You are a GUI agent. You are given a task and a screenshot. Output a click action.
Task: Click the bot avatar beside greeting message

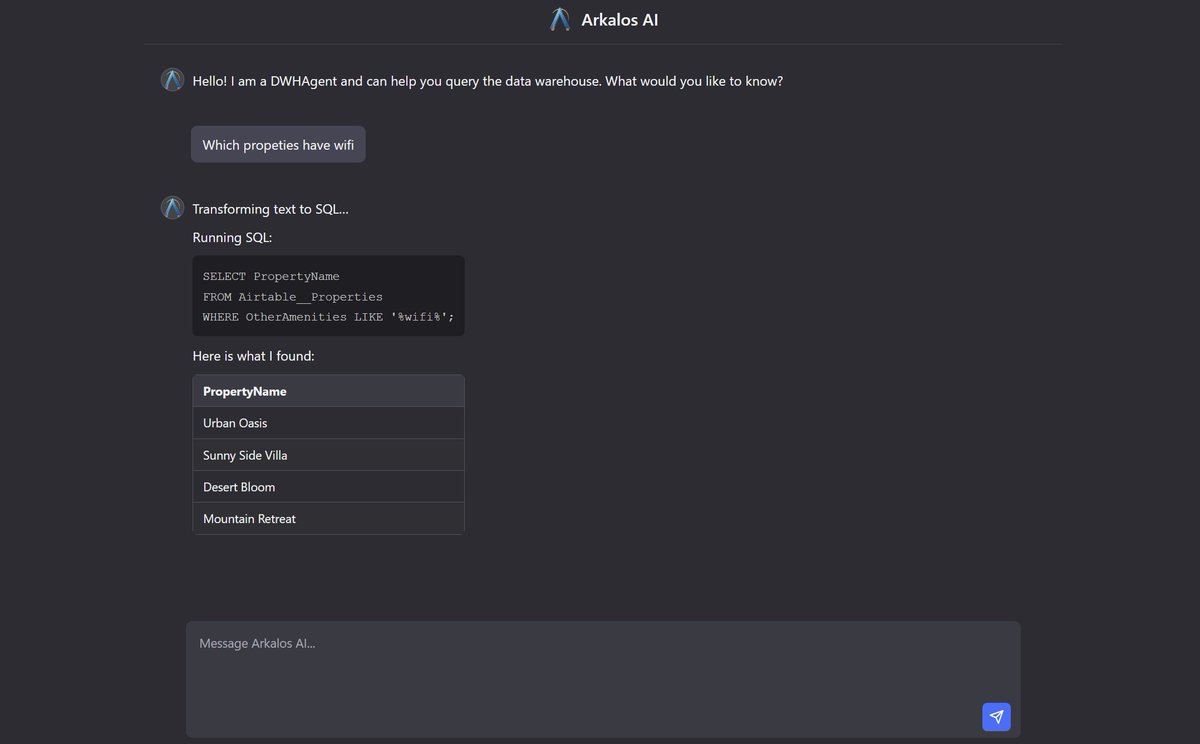coord(173,80)
